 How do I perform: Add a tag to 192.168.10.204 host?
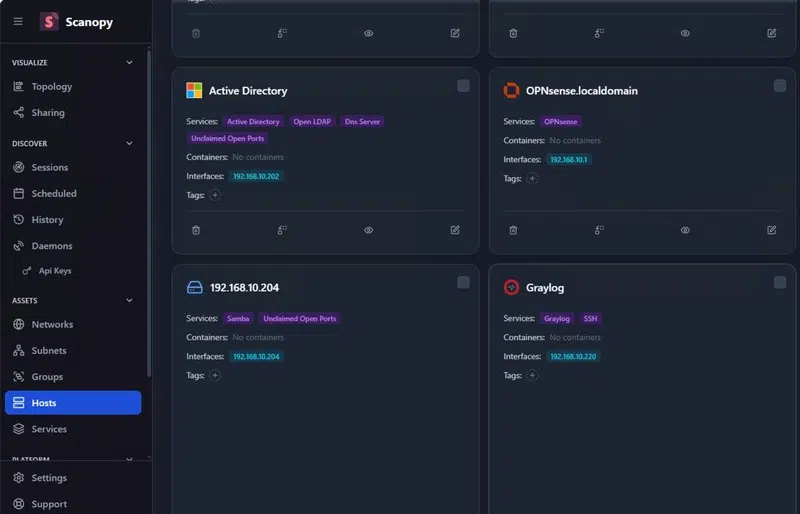pyautogui.click(x=215, y=375)
